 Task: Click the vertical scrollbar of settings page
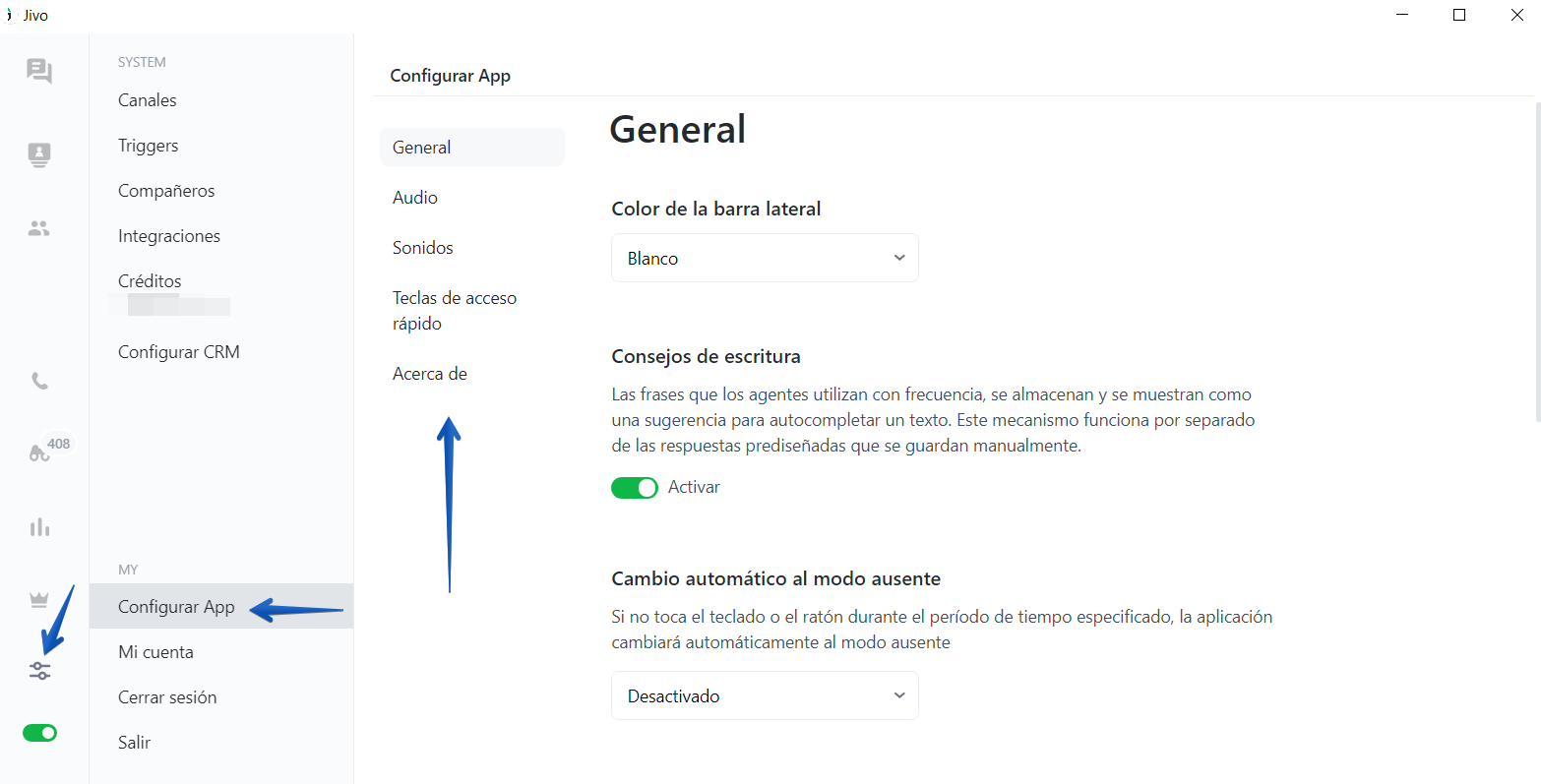[x=1537, y=261]
